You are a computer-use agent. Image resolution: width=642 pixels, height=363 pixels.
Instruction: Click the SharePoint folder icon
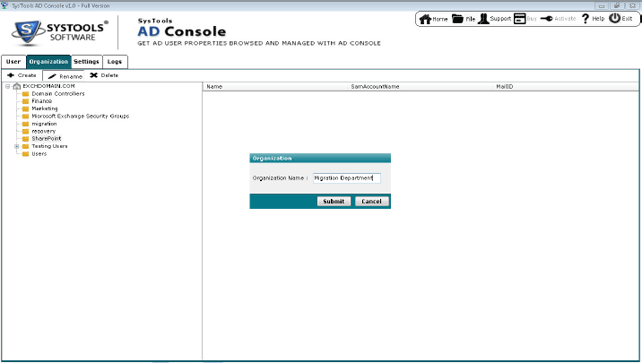[25, 139]
